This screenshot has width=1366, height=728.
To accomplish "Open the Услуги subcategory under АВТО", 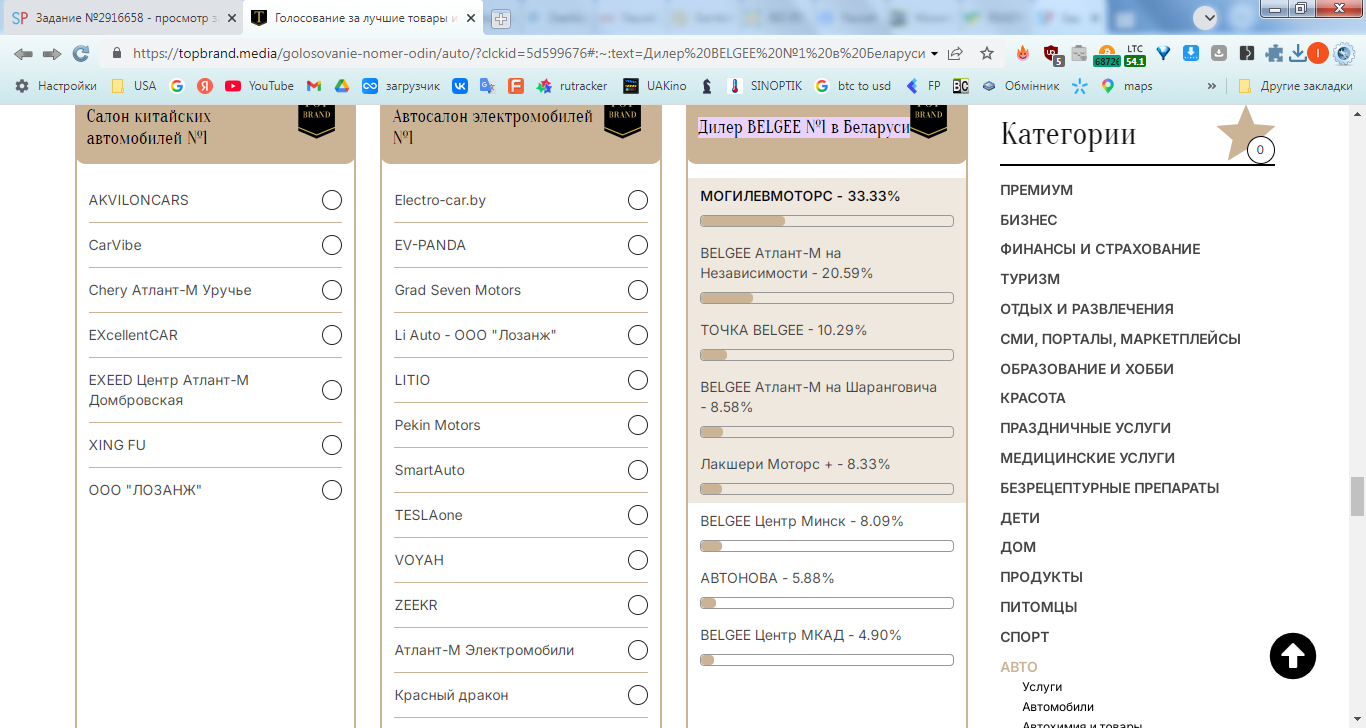I will [1042, 687].
